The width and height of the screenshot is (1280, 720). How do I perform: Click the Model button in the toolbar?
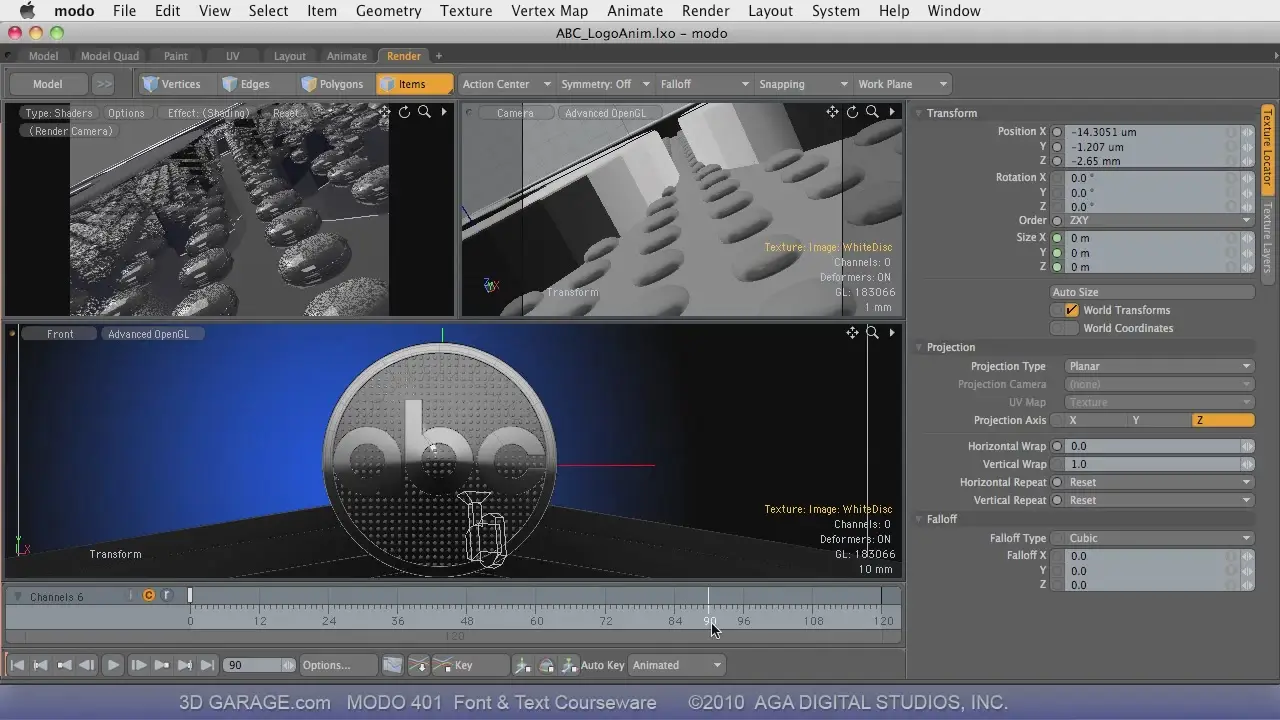[x=47, y=84]
